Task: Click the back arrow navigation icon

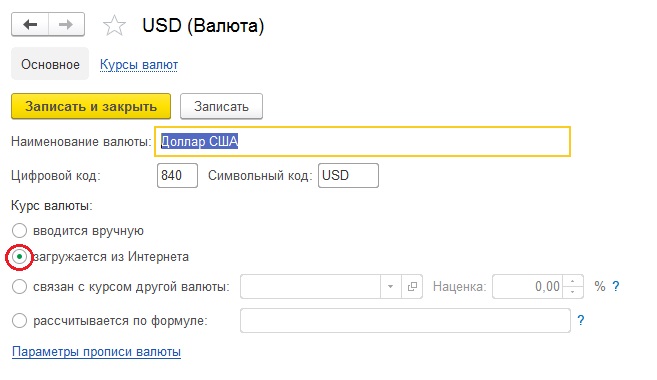Action: (x=30, y=25)
